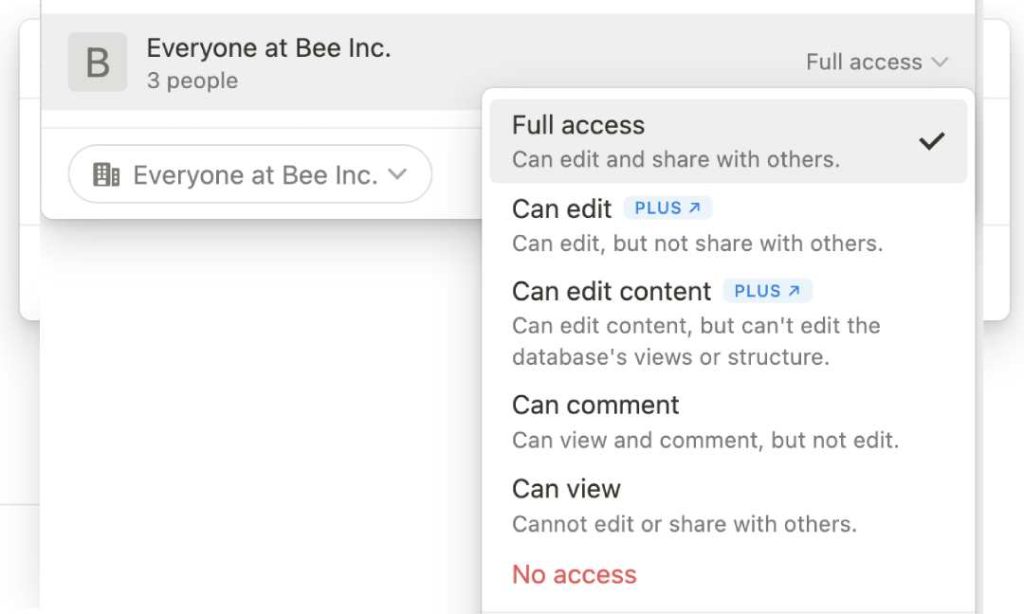This screenshot has height=614, width=1024.
Task: Click the "3 people" member count label
Action: point(192,81)
